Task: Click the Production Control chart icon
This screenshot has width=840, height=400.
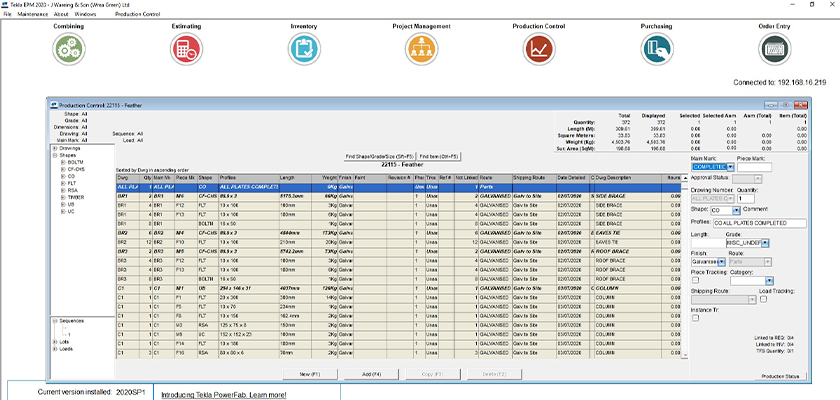Action: pyautogui.click(x=540, y=48)
